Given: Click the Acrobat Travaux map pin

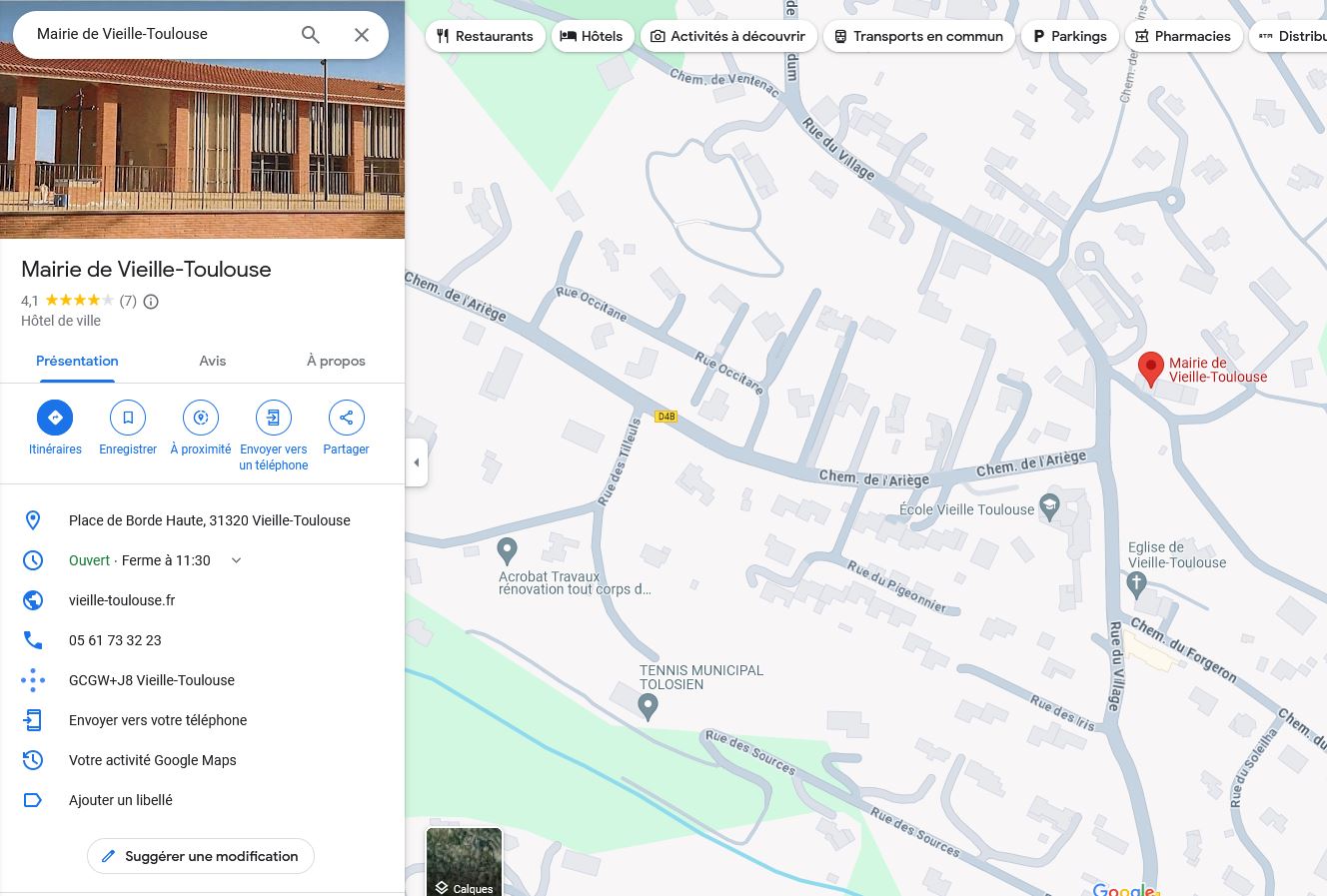Looking at the screenshot, I should [508, 550].
